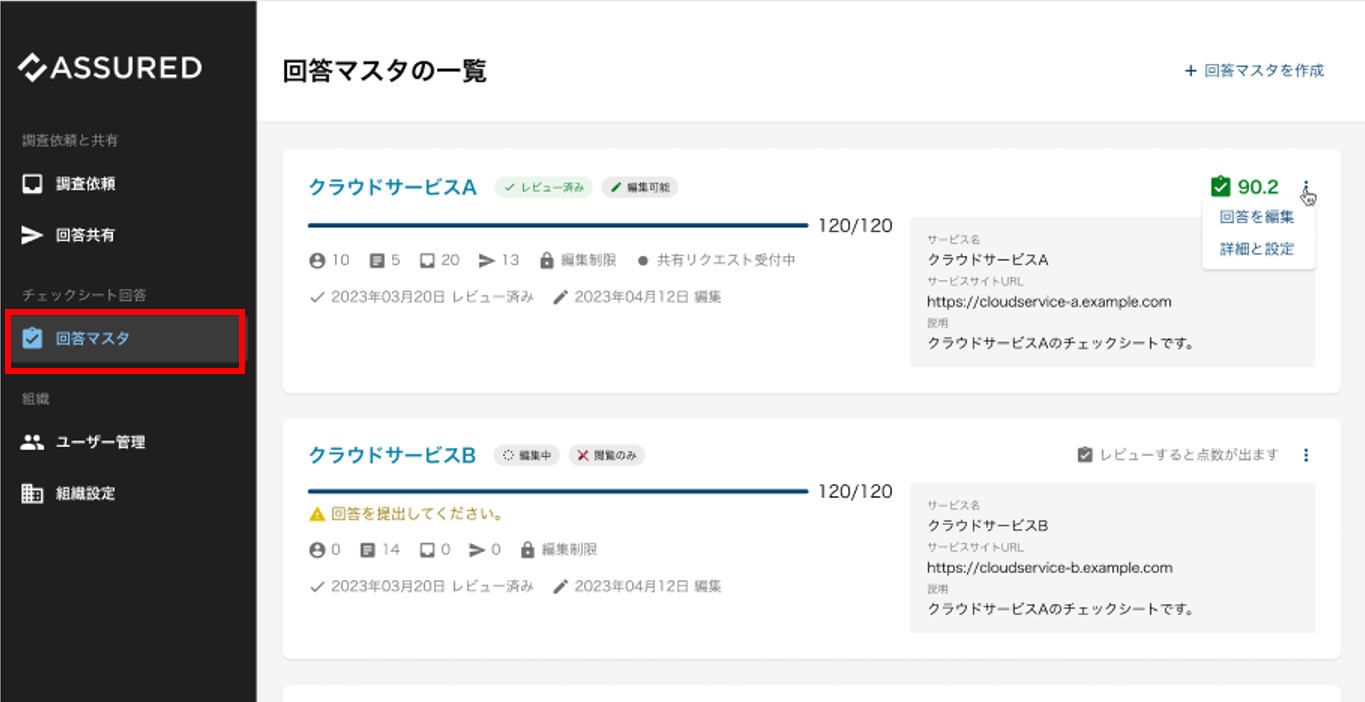This screenshot has width=1365, height=702.
Task: Click the 組織設定 building icon
Action: coord(33,493)
